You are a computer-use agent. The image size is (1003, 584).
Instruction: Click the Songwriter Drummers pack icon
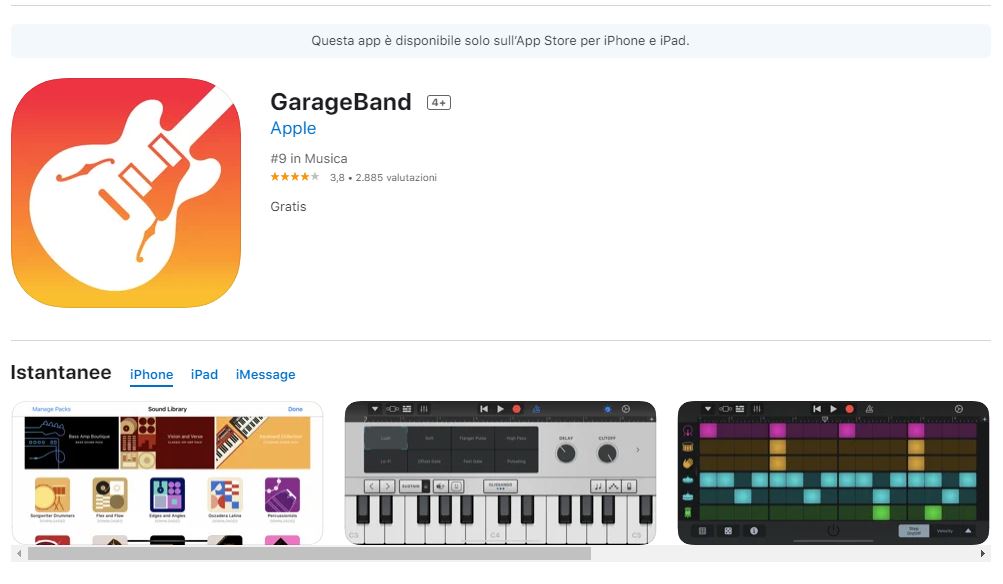click(52, 494)
